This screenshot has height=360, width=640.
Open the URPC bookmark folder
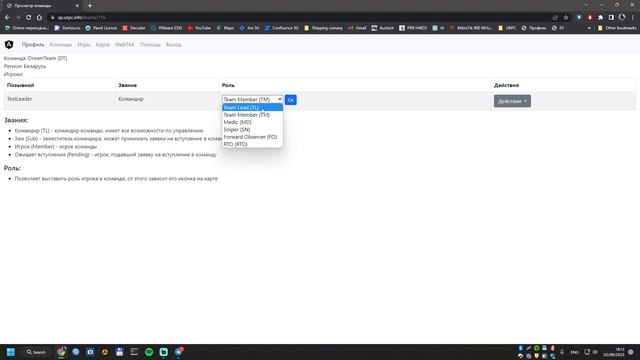point(507,28)
